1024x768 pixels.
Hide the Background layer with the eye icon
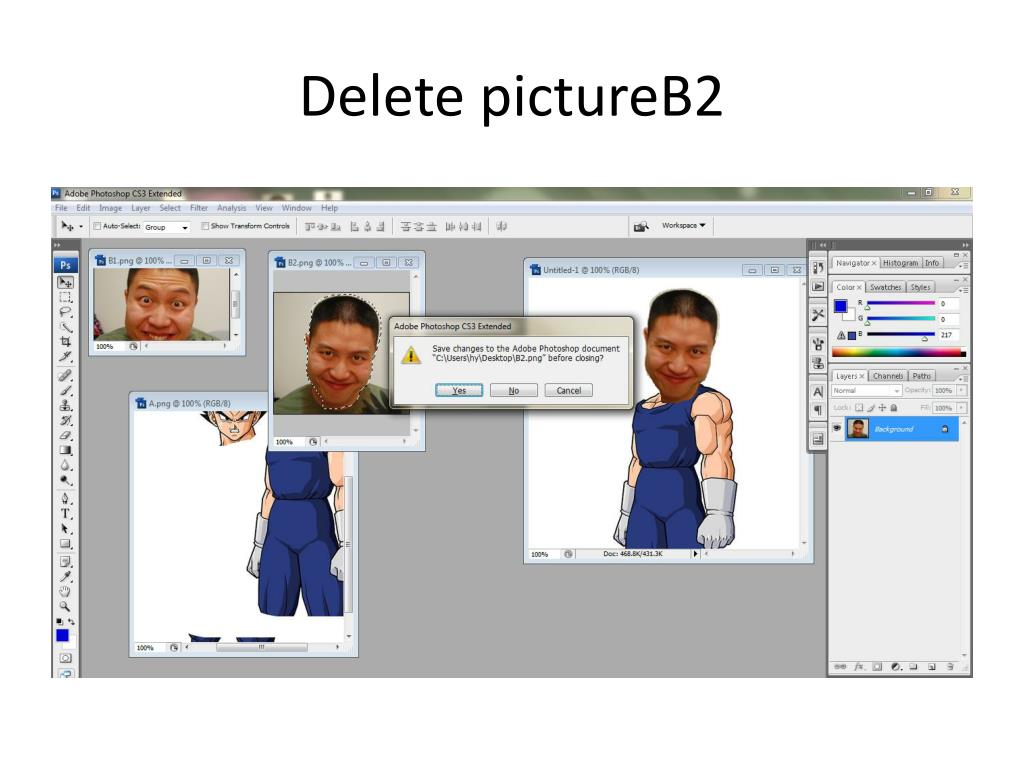[837, 428]
